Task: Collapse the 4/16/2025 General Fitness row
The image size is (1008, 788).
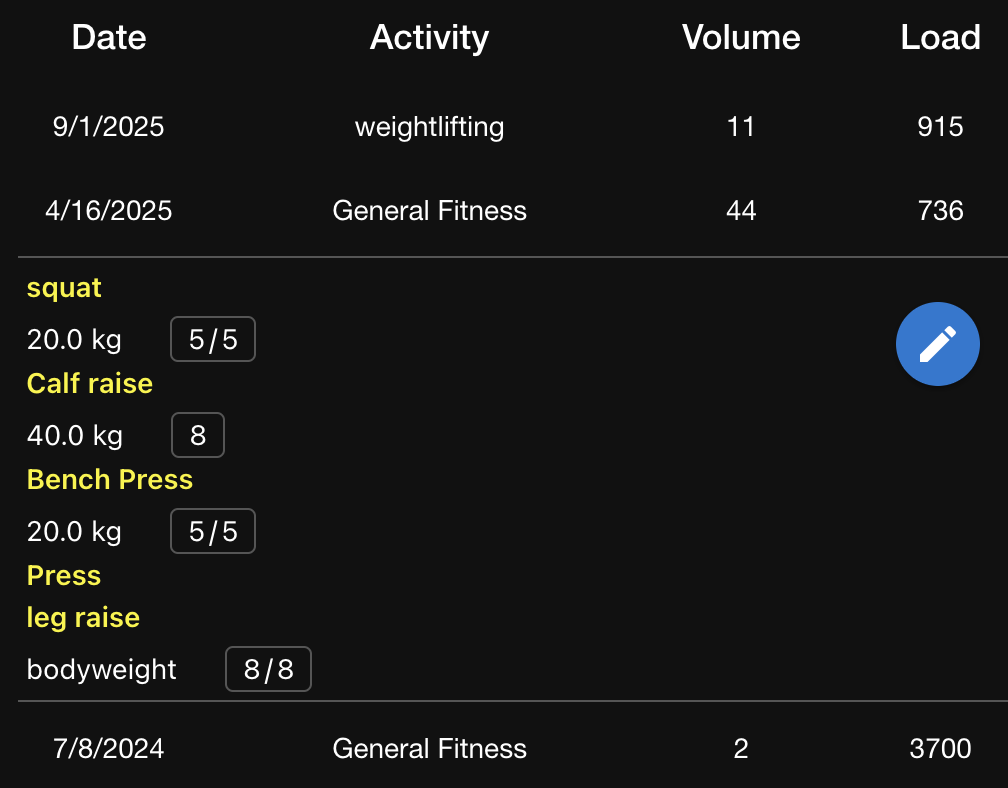Action: click(x=429, y=211)
